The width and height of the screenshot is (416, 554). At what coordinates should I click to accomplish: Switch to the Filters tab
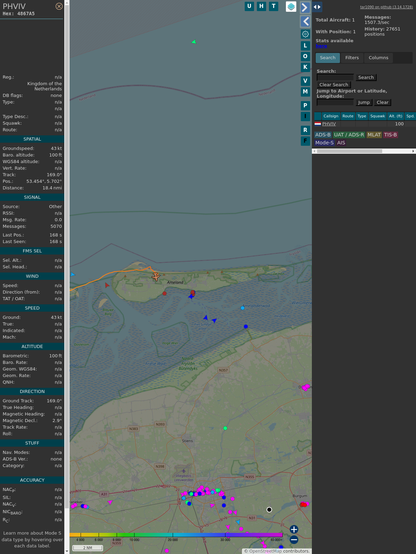[352, 58]
